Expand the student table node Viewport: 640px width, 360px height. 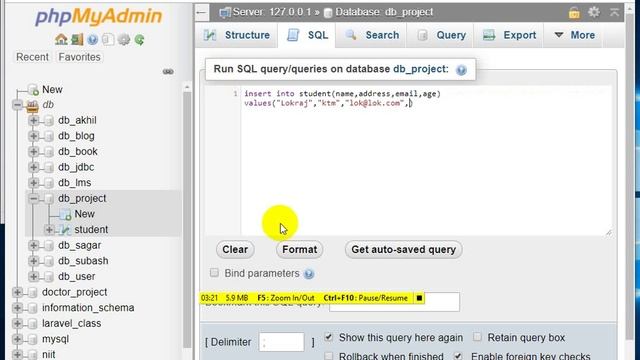(49, 230)
